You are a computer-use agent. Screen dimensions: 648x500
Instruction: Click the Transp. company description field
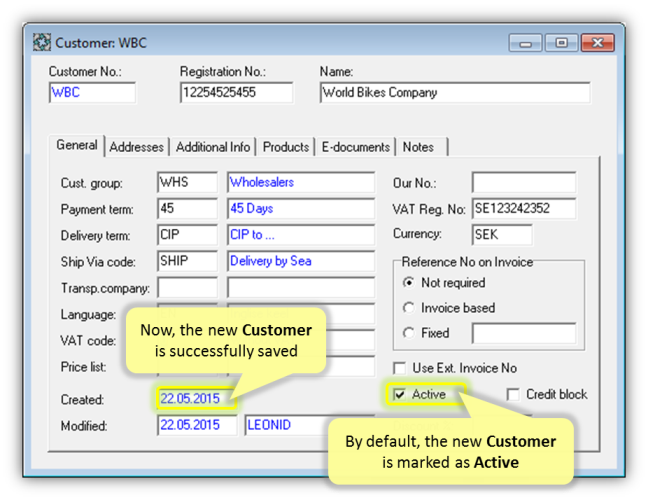301,287
